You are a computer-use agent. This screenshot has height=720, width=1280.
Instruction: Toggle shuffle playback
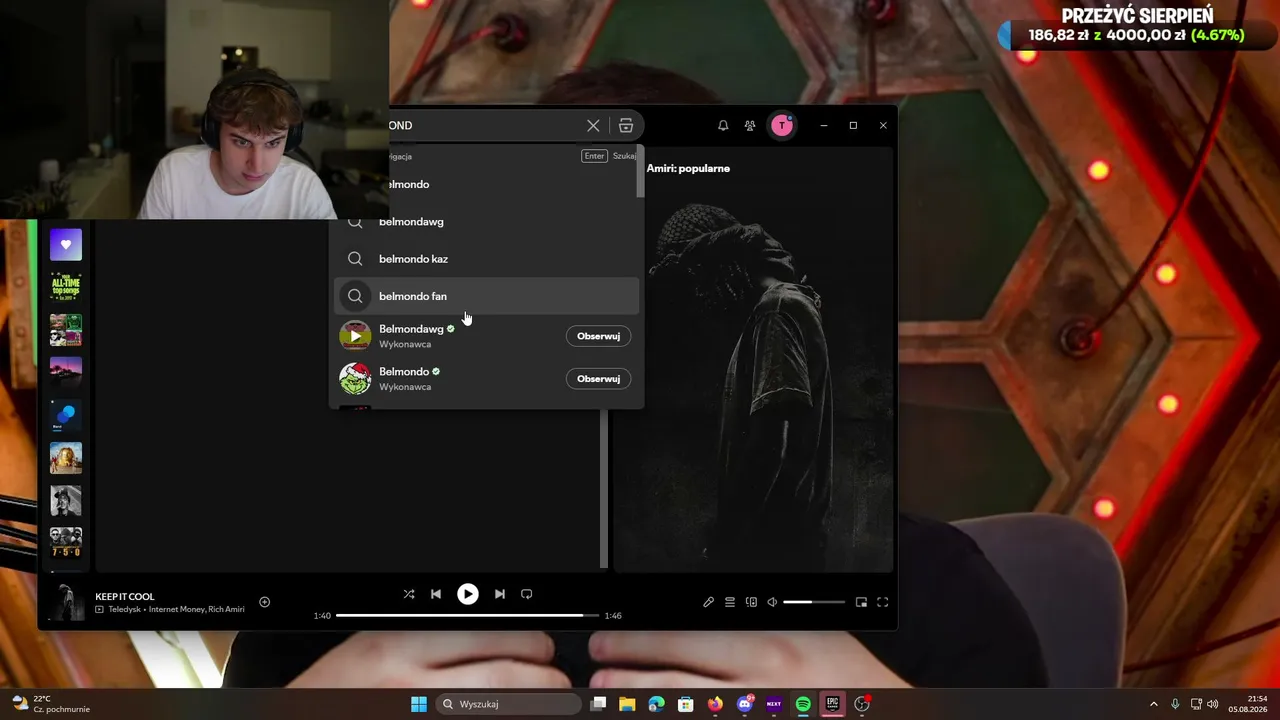point(409,594)
